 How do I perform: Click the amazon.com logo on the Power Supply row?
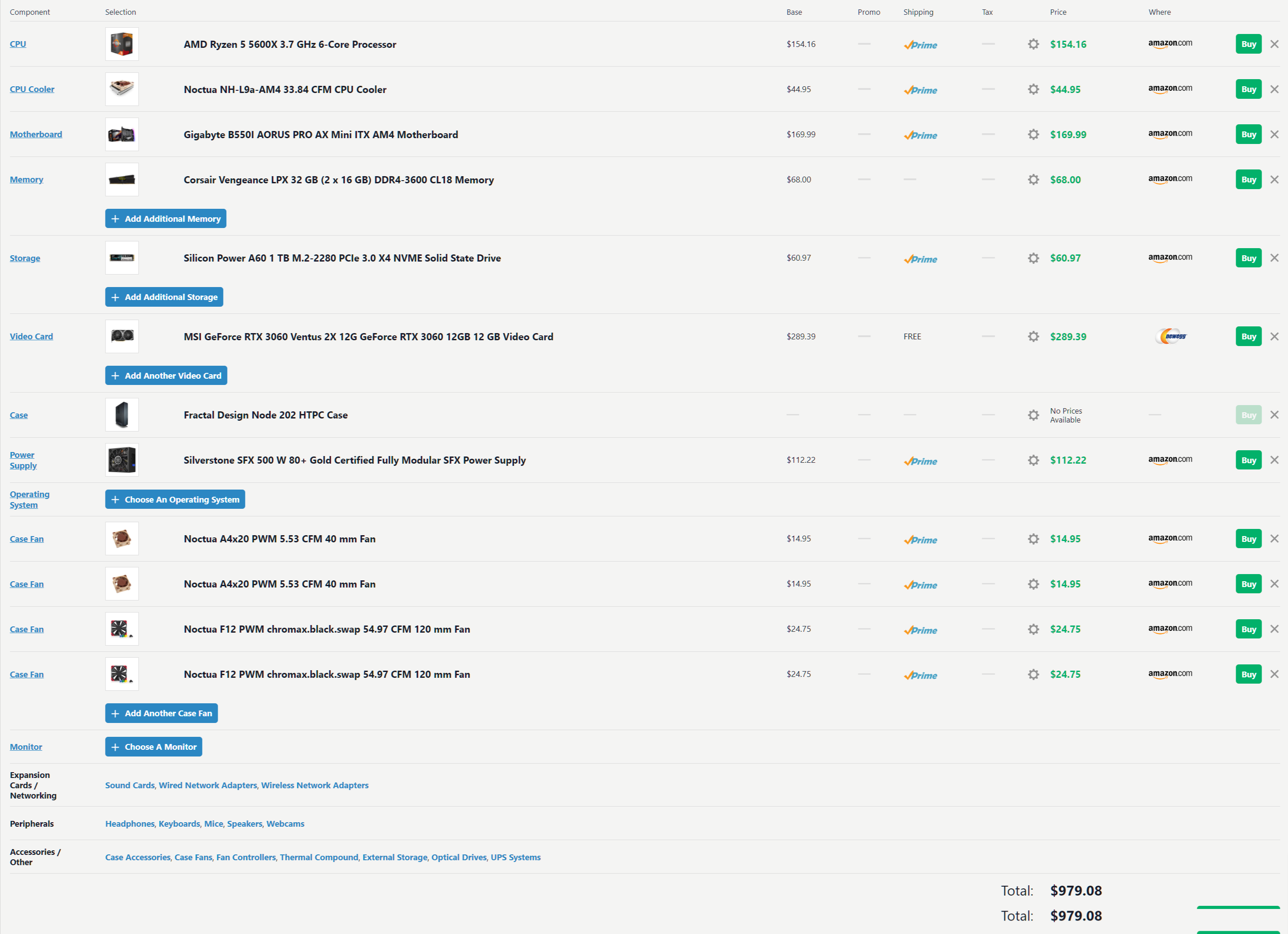(1170, 460)
